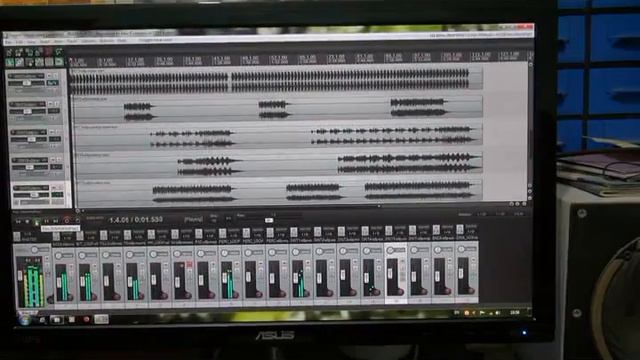Pause playback in transport bar
Screen dimensions: 640x360
click(x=46, y=222)
